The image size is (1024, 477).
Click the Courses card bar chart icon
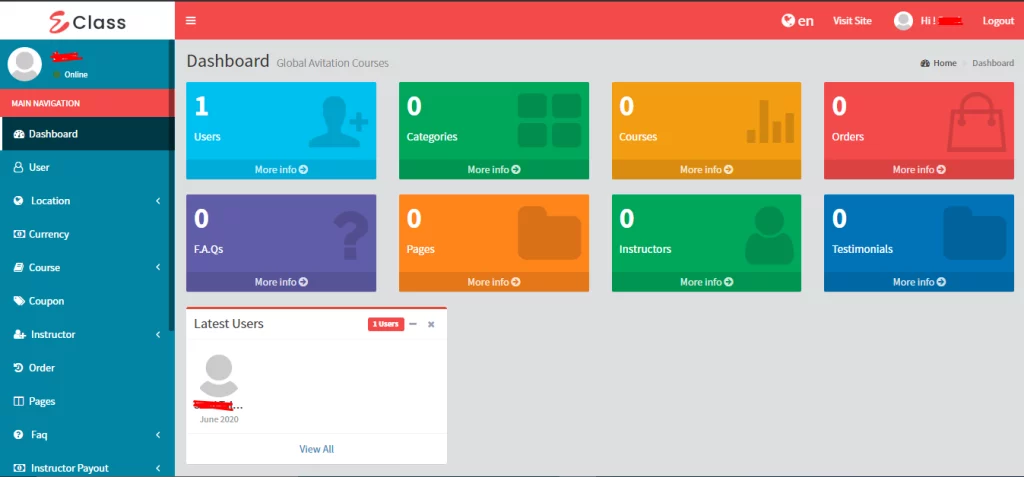click(771, 122)
